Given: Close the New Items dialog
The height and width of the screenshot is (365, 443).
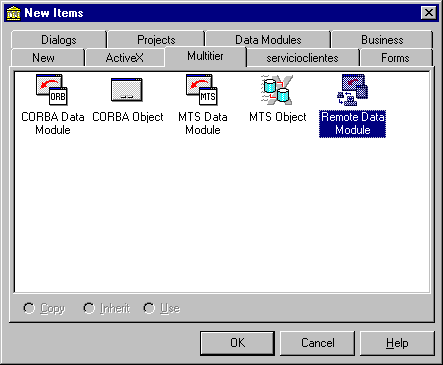Looking at the screenshot, I should [x=429, y=13].
